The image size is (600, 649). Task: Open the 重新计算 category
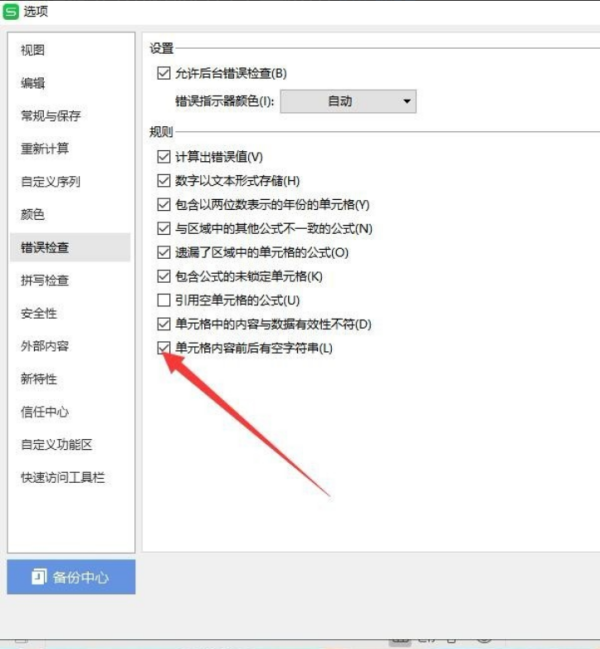click(x=70, y=149)
